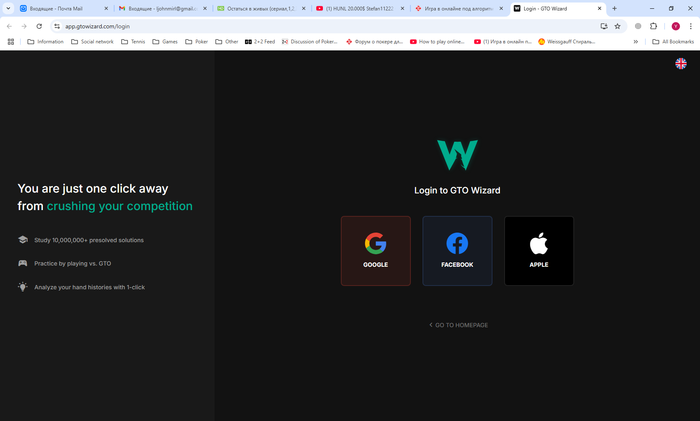The width and height of the screenshot is (700, 421).
Task: Click the GTO Wizard W logo
Action: coord(457,155)
